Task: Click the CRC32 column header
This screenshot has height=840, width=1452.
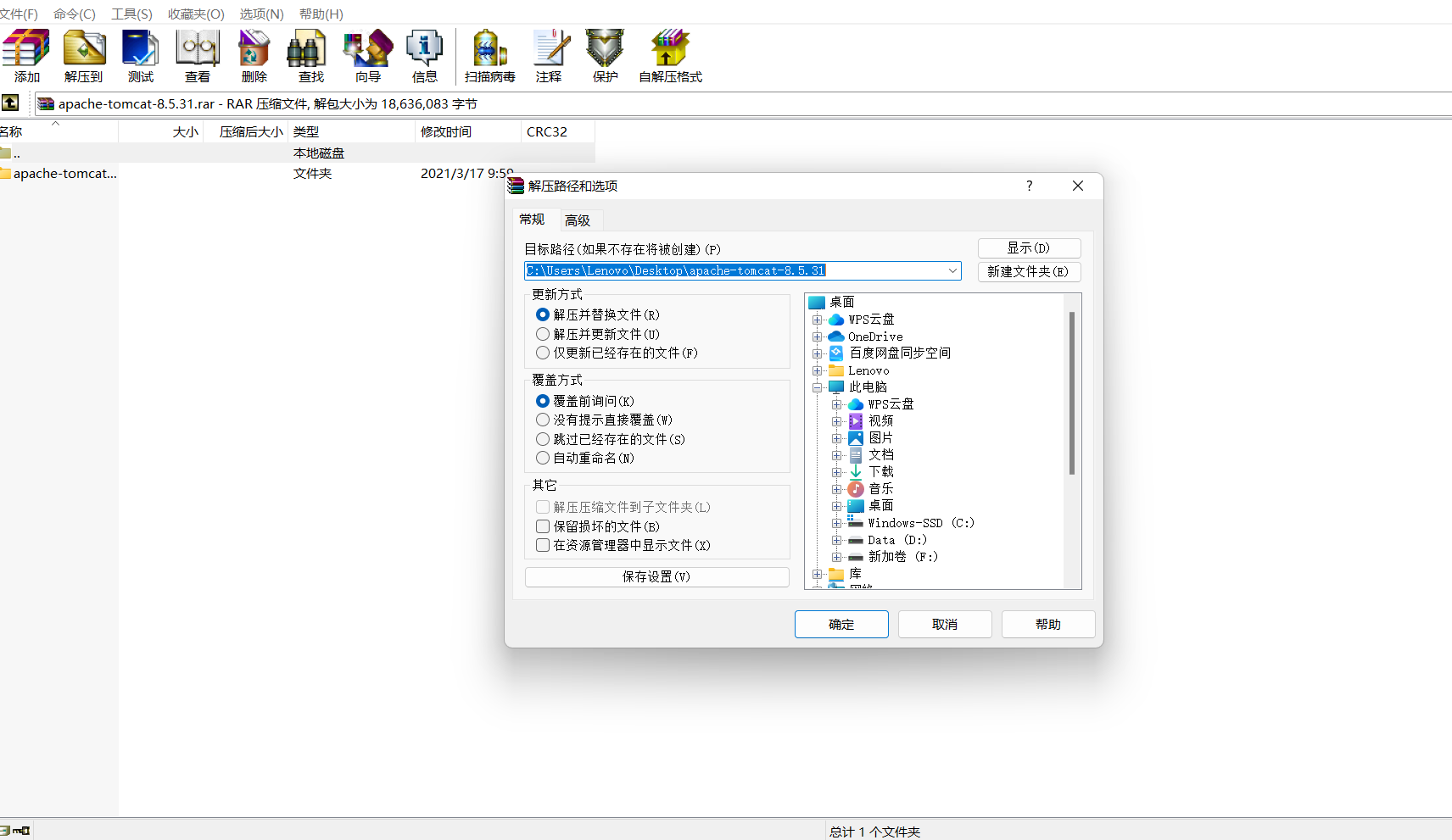Action: click(557, 131)
